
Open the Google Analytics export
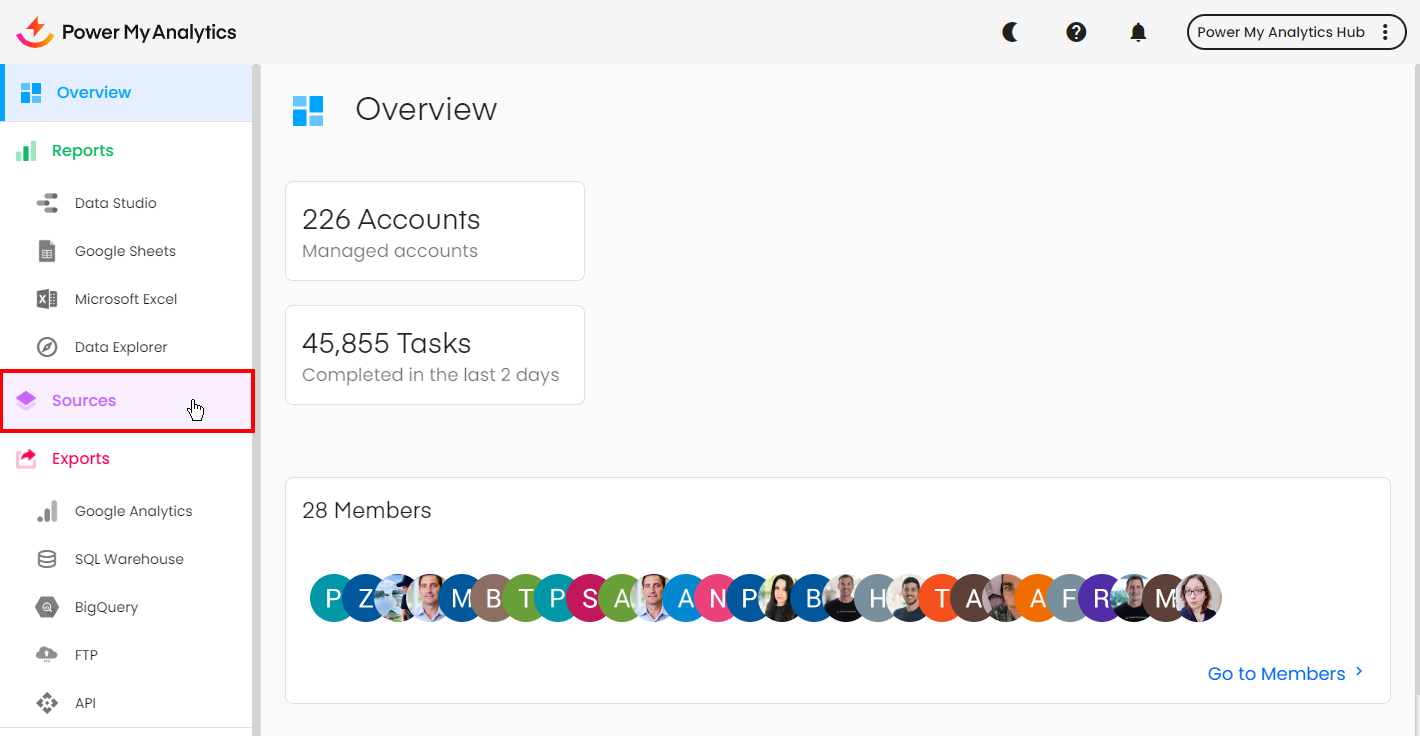coord(133,511)
